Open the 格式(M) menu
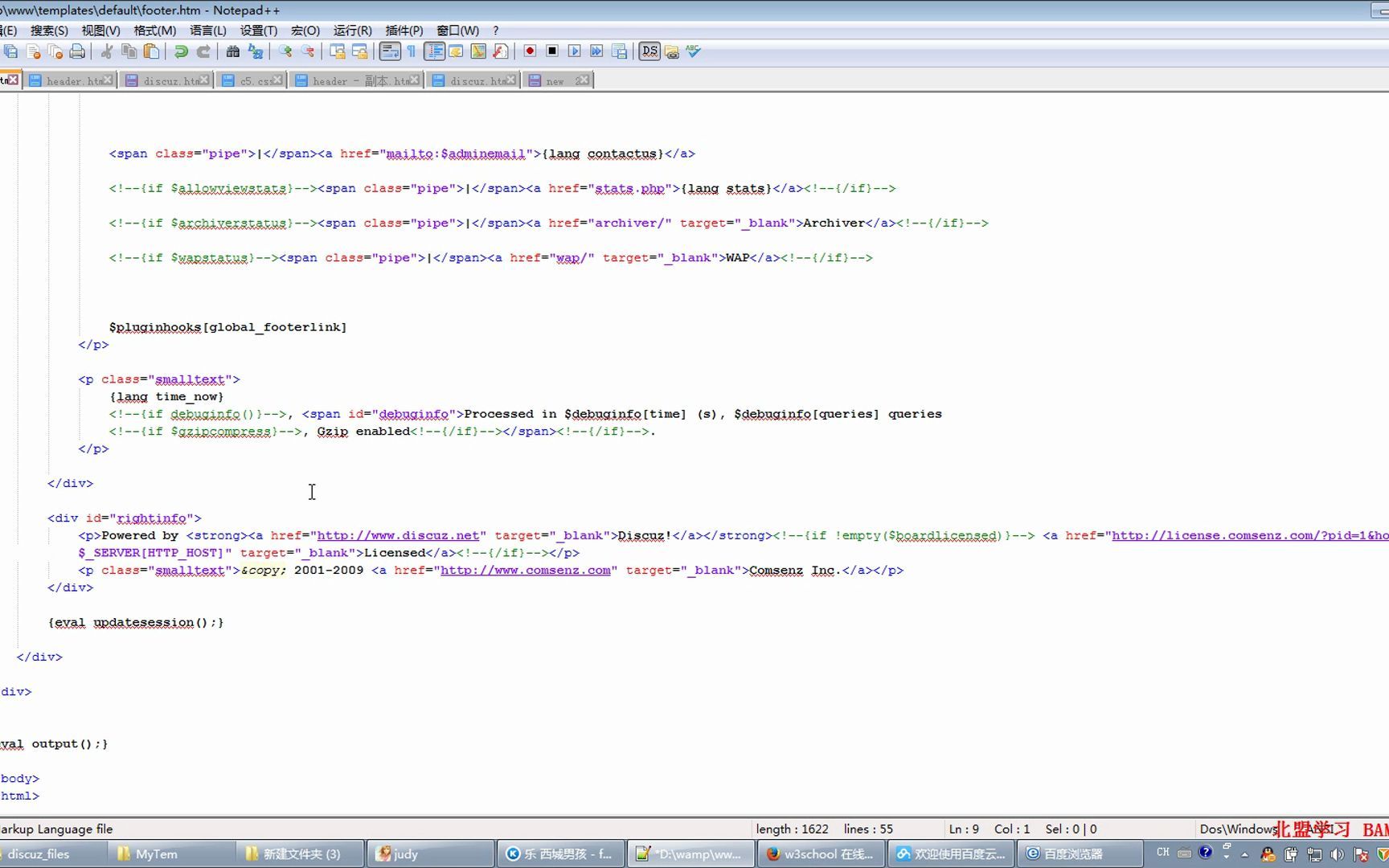This screenshot has height=868, width=1389. pyautogui.click(x=154, y=31)
